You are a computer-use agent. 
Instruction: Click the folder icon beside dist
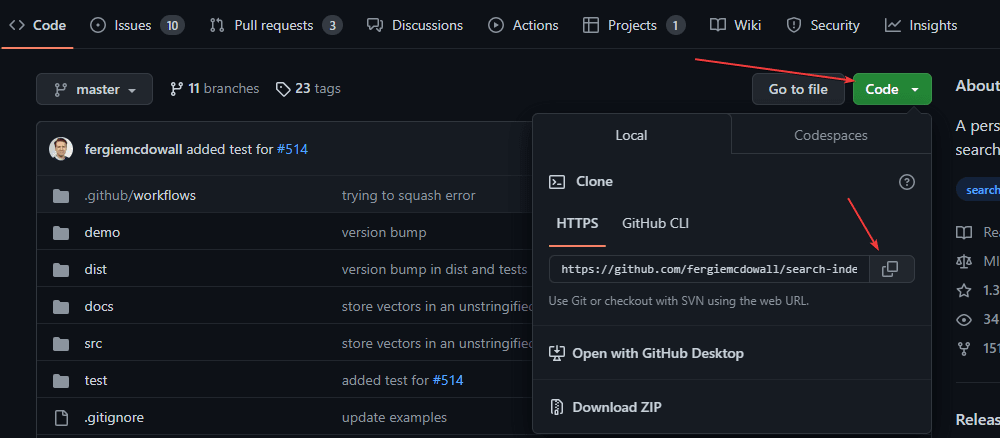[61, 270]
